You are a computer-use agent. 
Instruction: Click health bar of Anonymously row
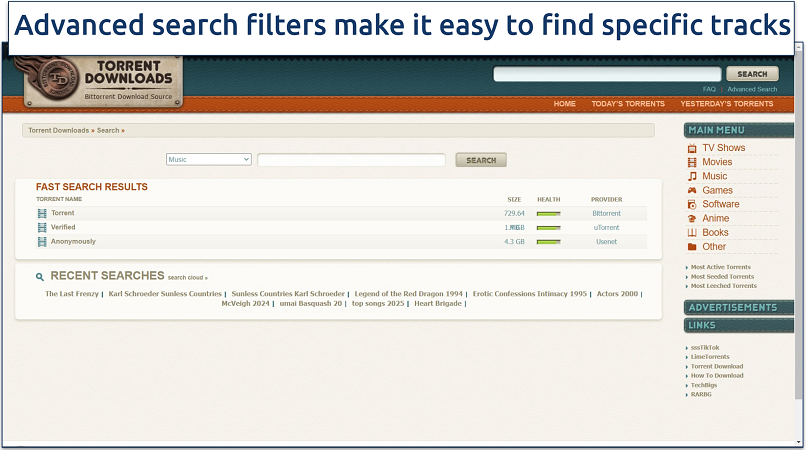pos(548,242)
